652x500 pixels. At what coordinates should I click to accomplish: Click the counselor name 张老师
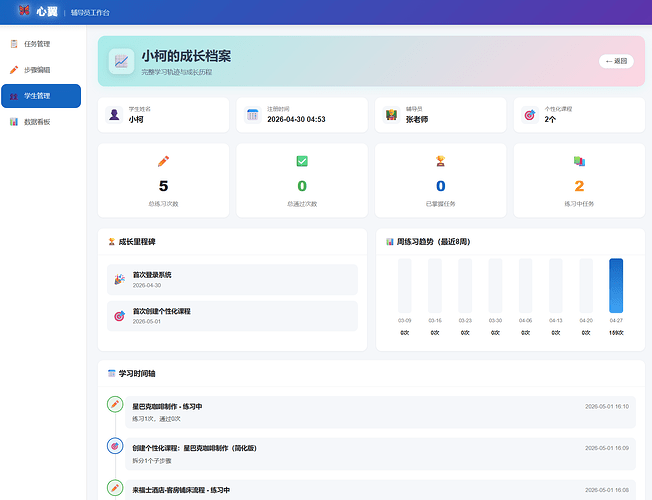click(417, 119)
